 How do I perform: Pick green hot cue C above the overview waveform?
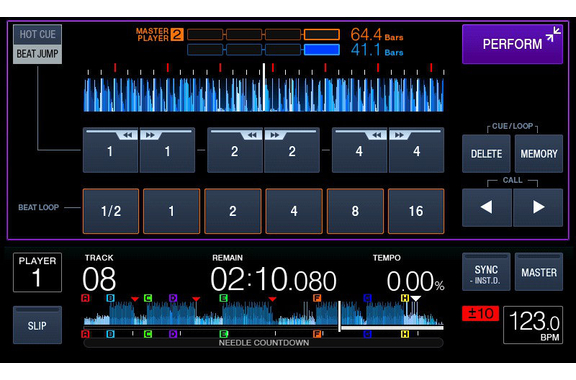click(x=148, y=298)
